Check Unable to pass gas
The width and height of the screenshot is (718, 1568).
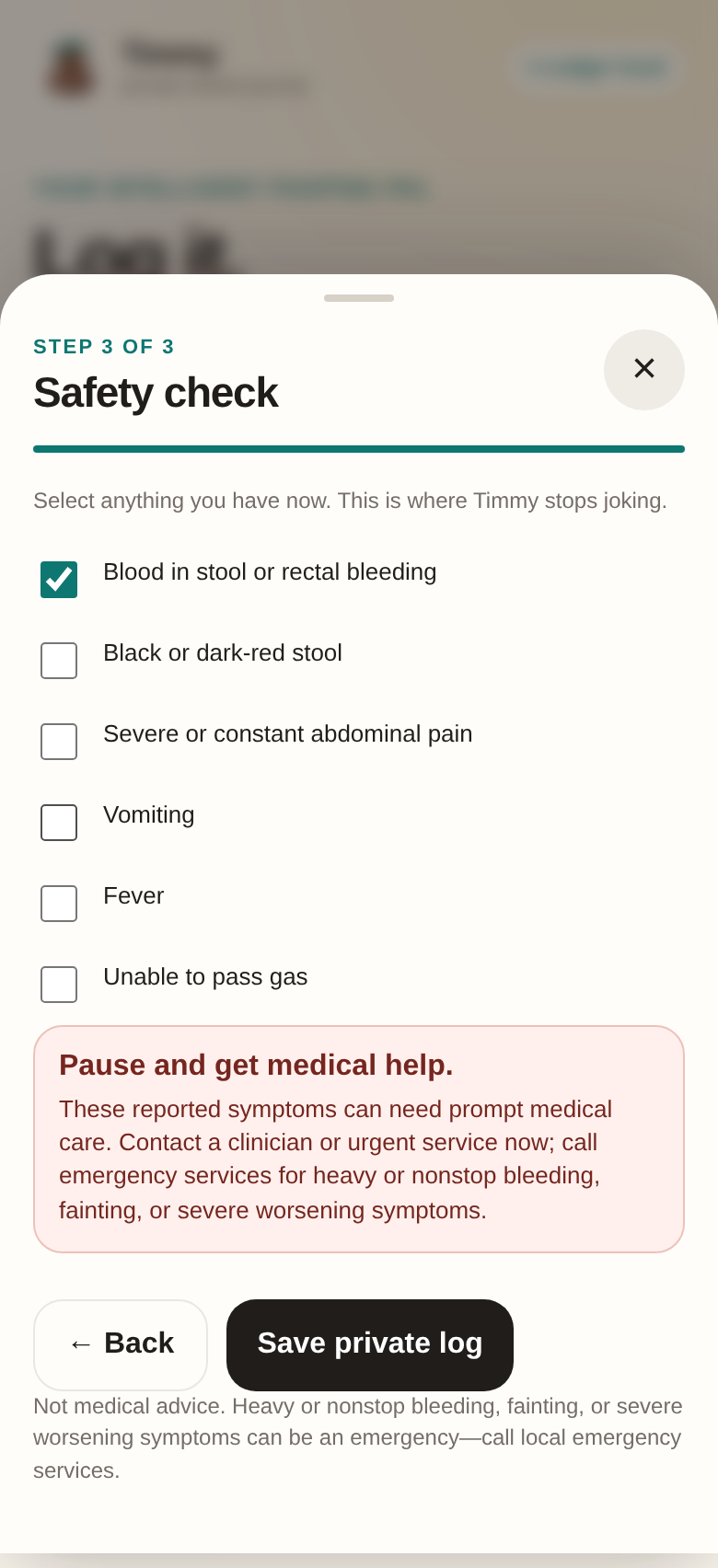(59, 985)
